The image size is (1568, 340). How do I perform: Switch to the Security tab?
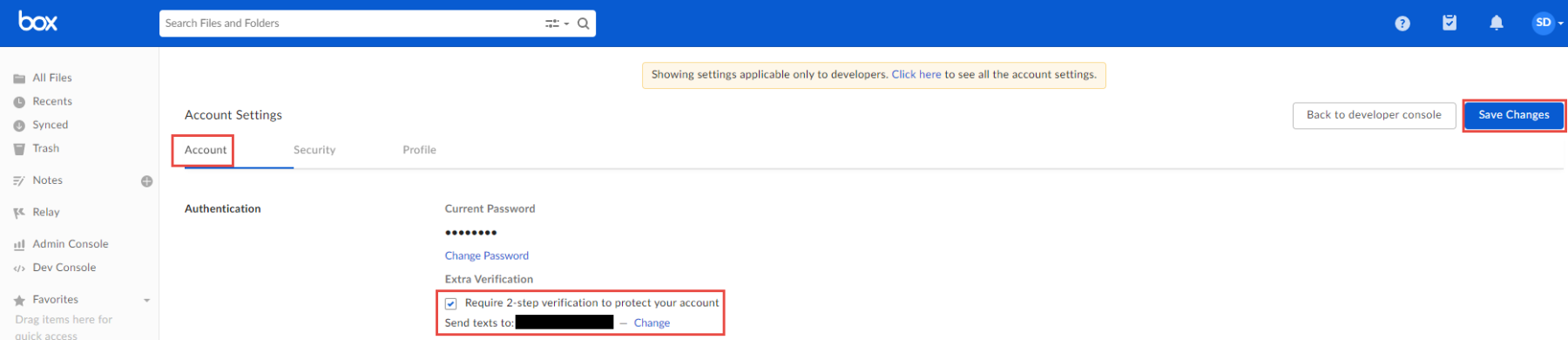pos(314,150)
